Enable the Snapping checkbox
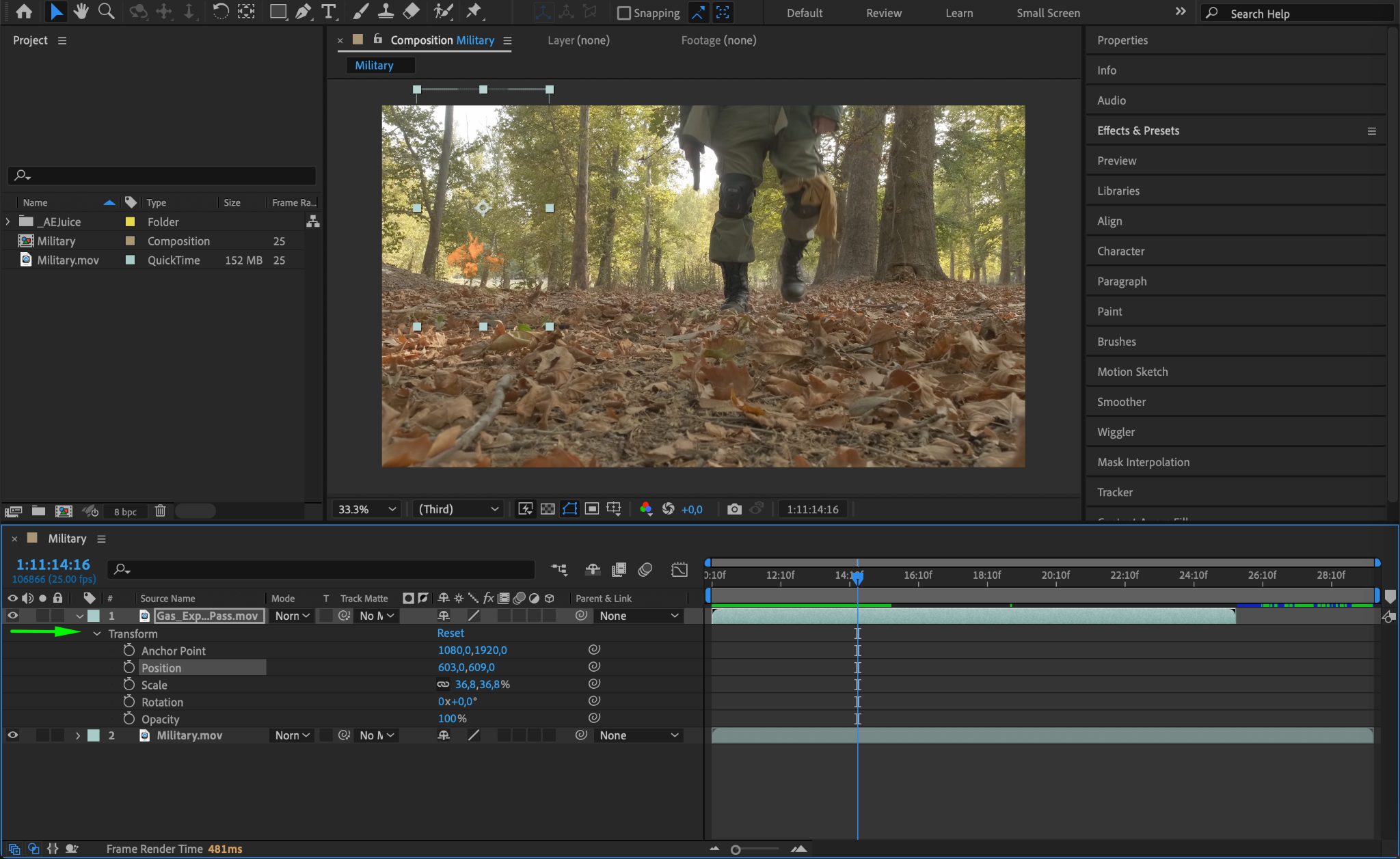Image resolution: width=1400 pixels, height=859 pixels. click(x=623, y=13)
